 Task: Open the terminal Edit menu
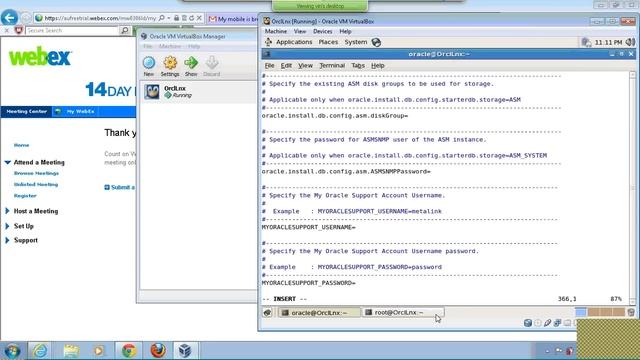(286, 66)
